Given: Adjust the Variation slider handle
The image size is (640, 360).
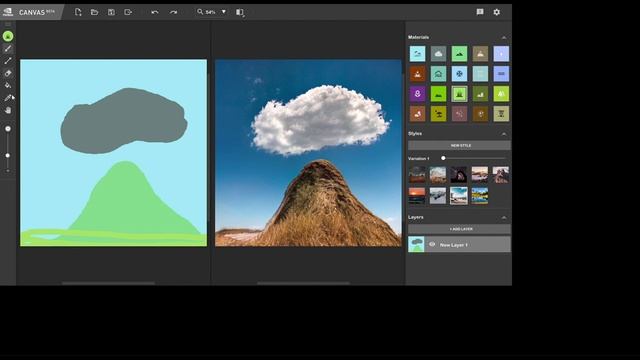Looking at the screenshot, I should point(443,158).
